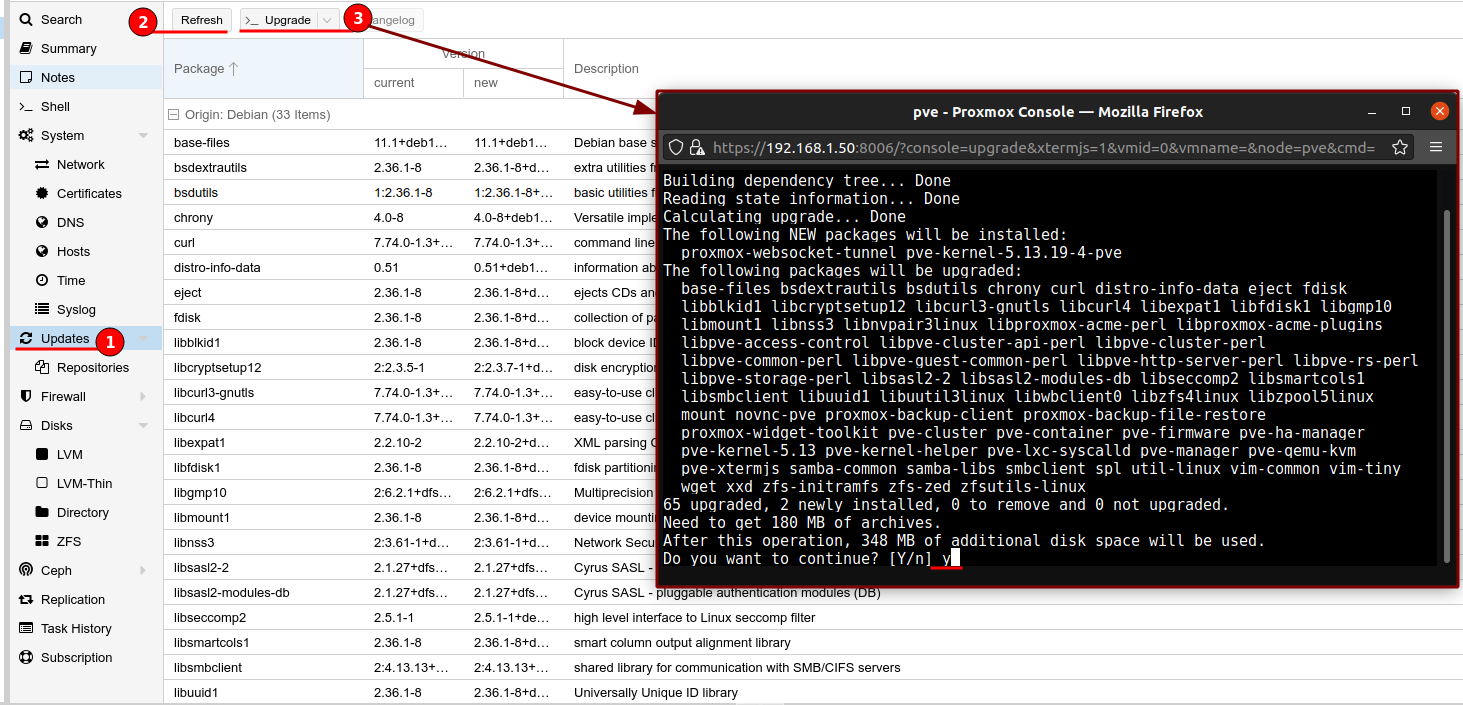
Task: Collapse the Updates section arrow
Action: coord(144,339)
